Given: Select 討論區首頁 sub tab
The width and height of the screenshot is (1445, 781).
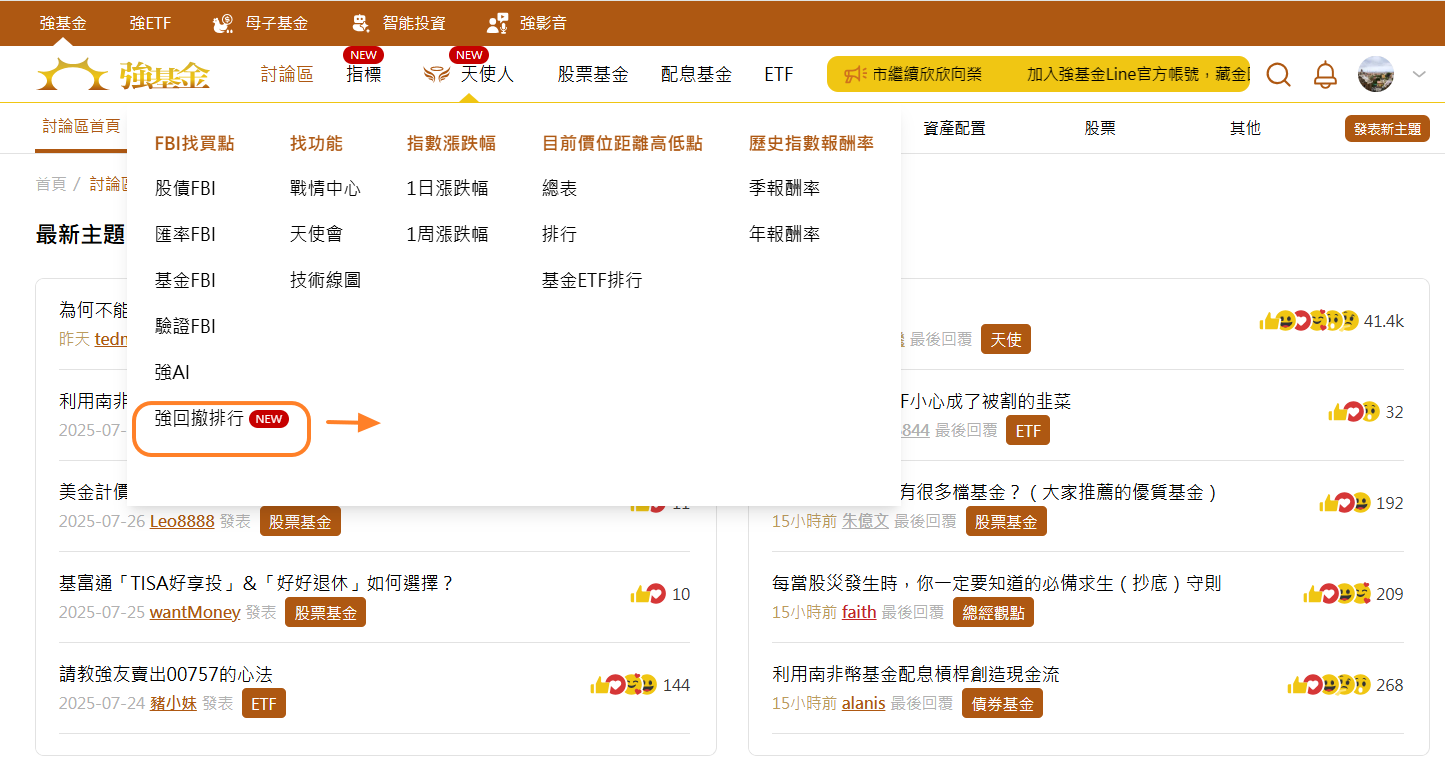Looking at the screenshot, I should click(81, 127).
